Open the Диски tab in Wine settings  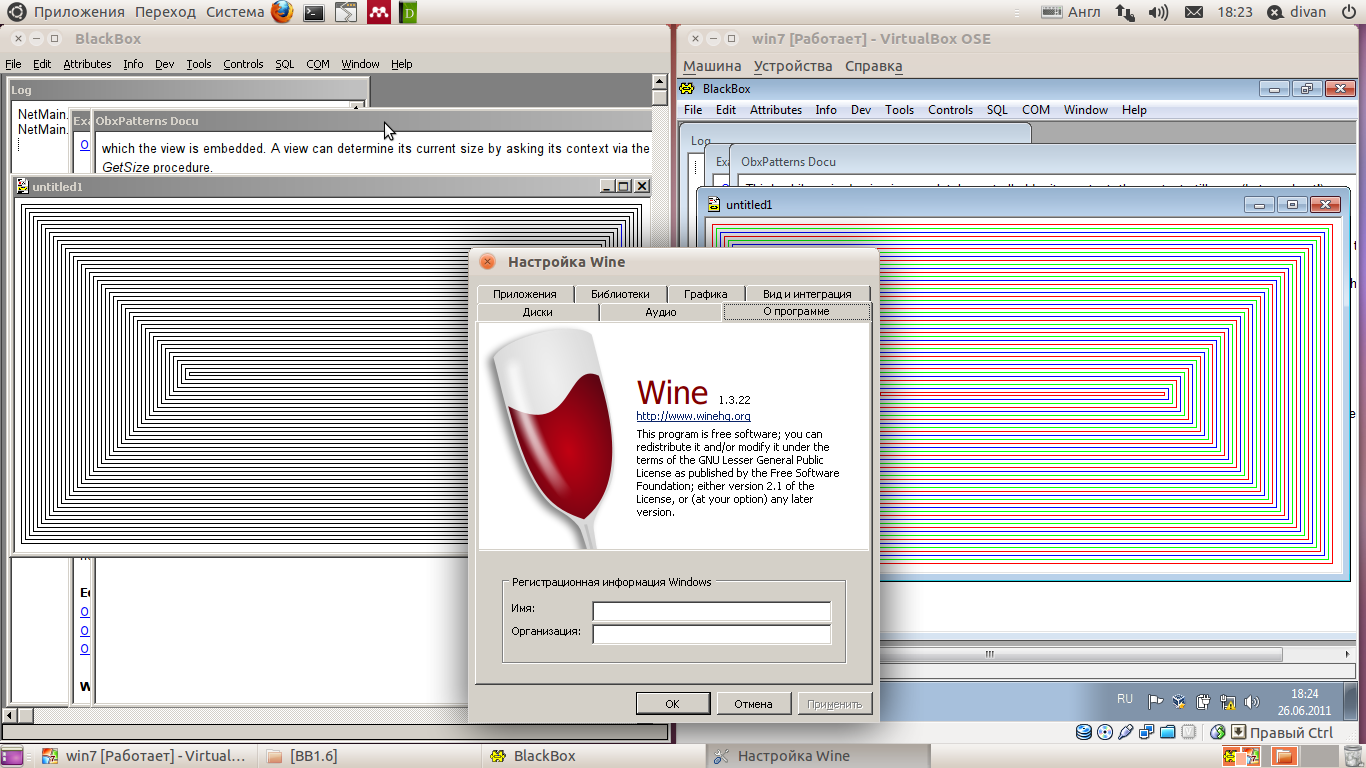pyautogui.click(x=538, y=312)
